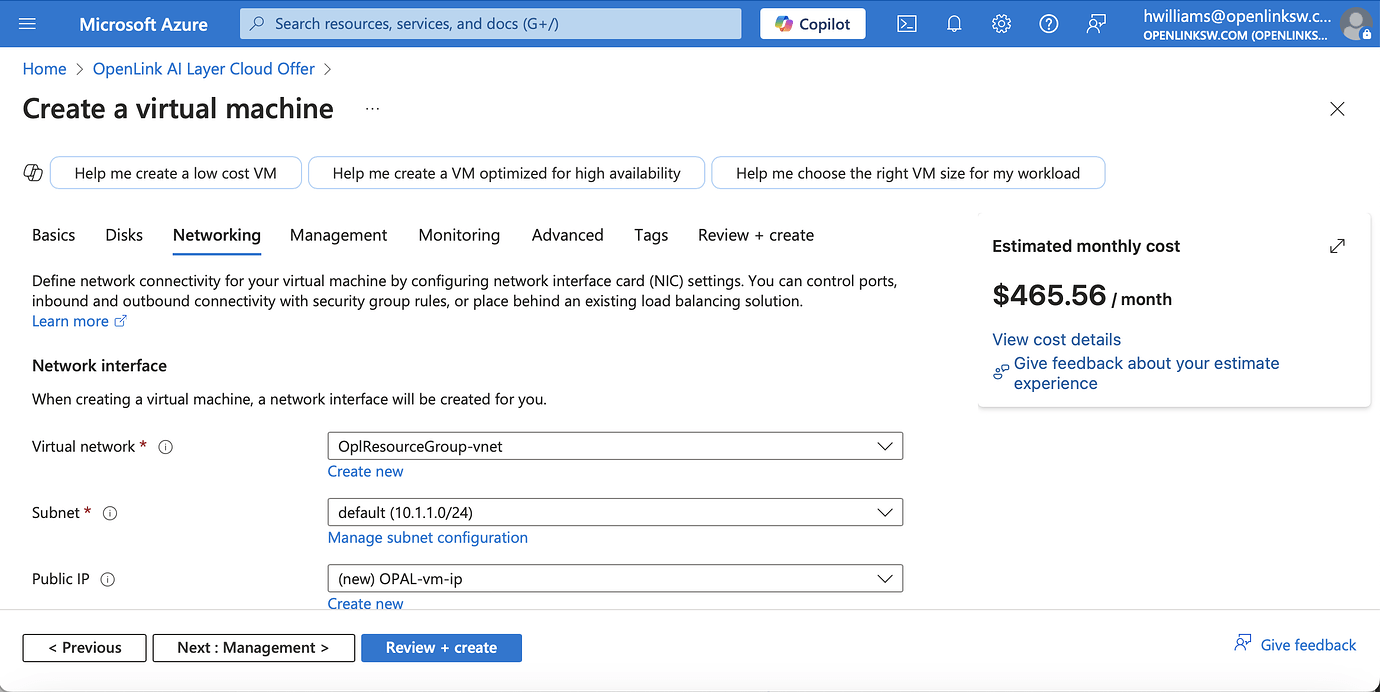The image size is (1380, 692).
Task: Click the Microsoft Azure home title
Action: pos(144,24)
